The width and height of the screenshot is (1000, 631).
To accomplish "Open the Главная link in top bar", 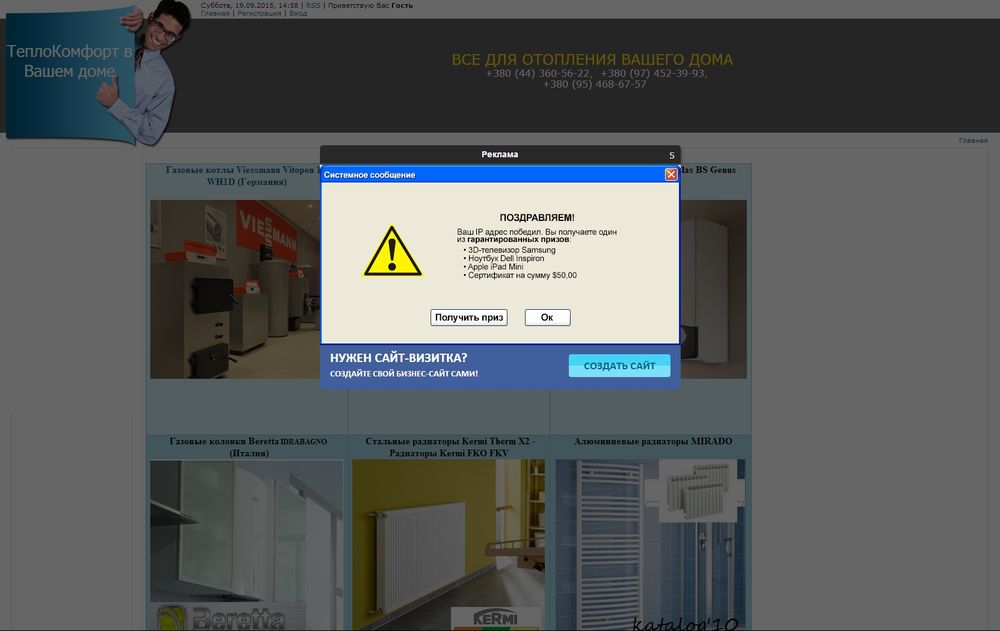I will 214,13.
